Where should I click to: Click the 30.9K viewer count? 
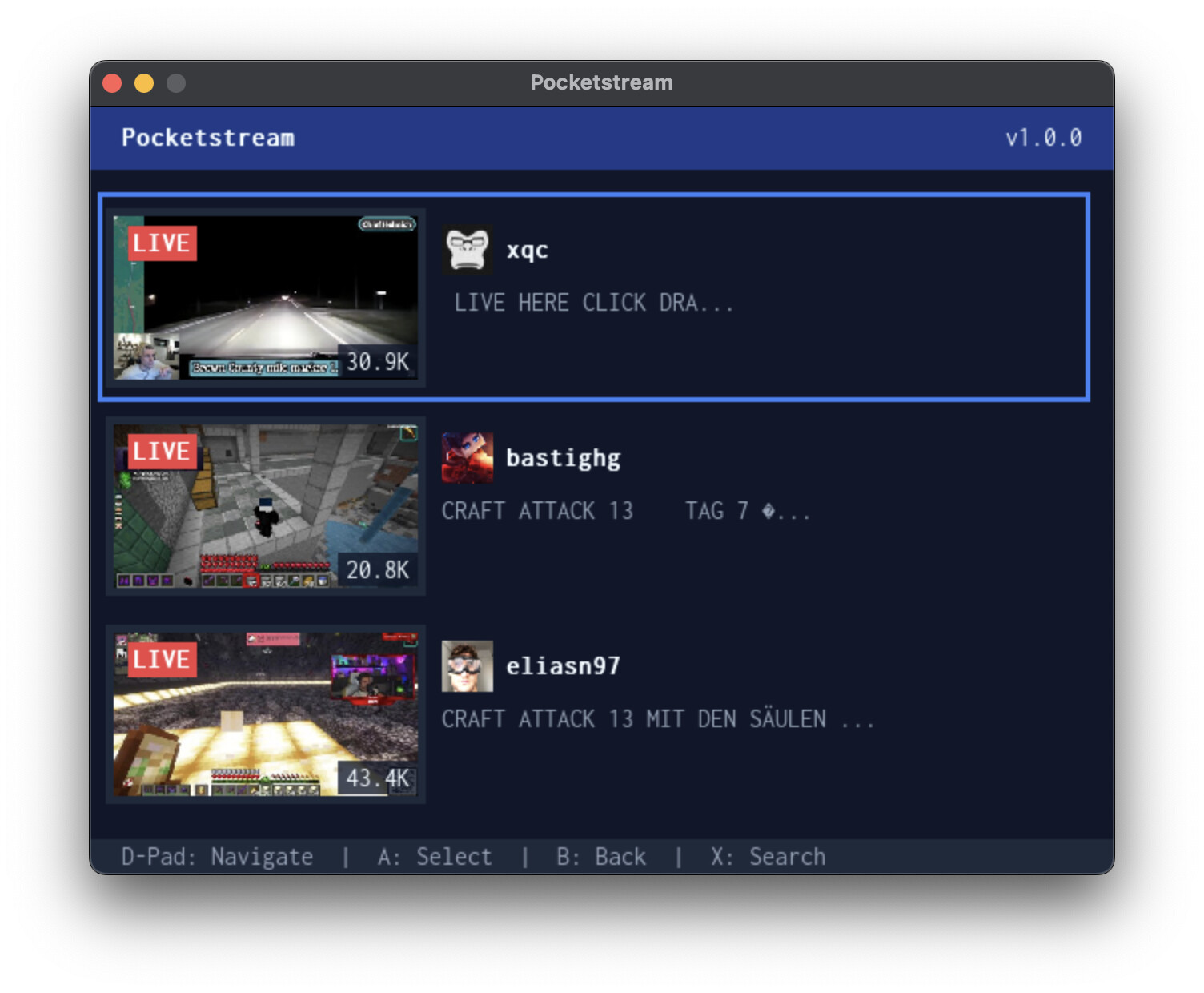pos(377,362)
